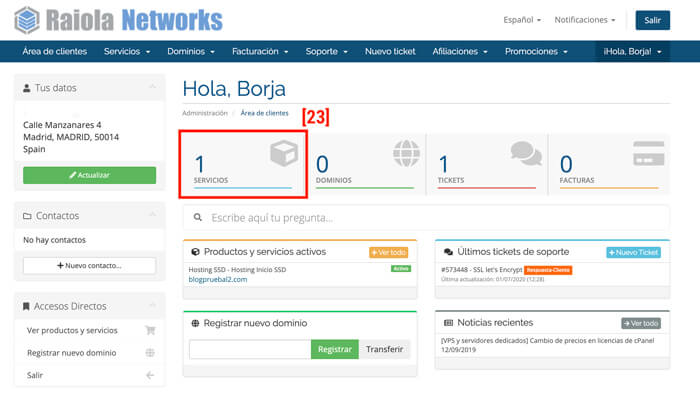Expand the Promociones menu
Screen dimensions: 700x401
[x=536, y=51]
